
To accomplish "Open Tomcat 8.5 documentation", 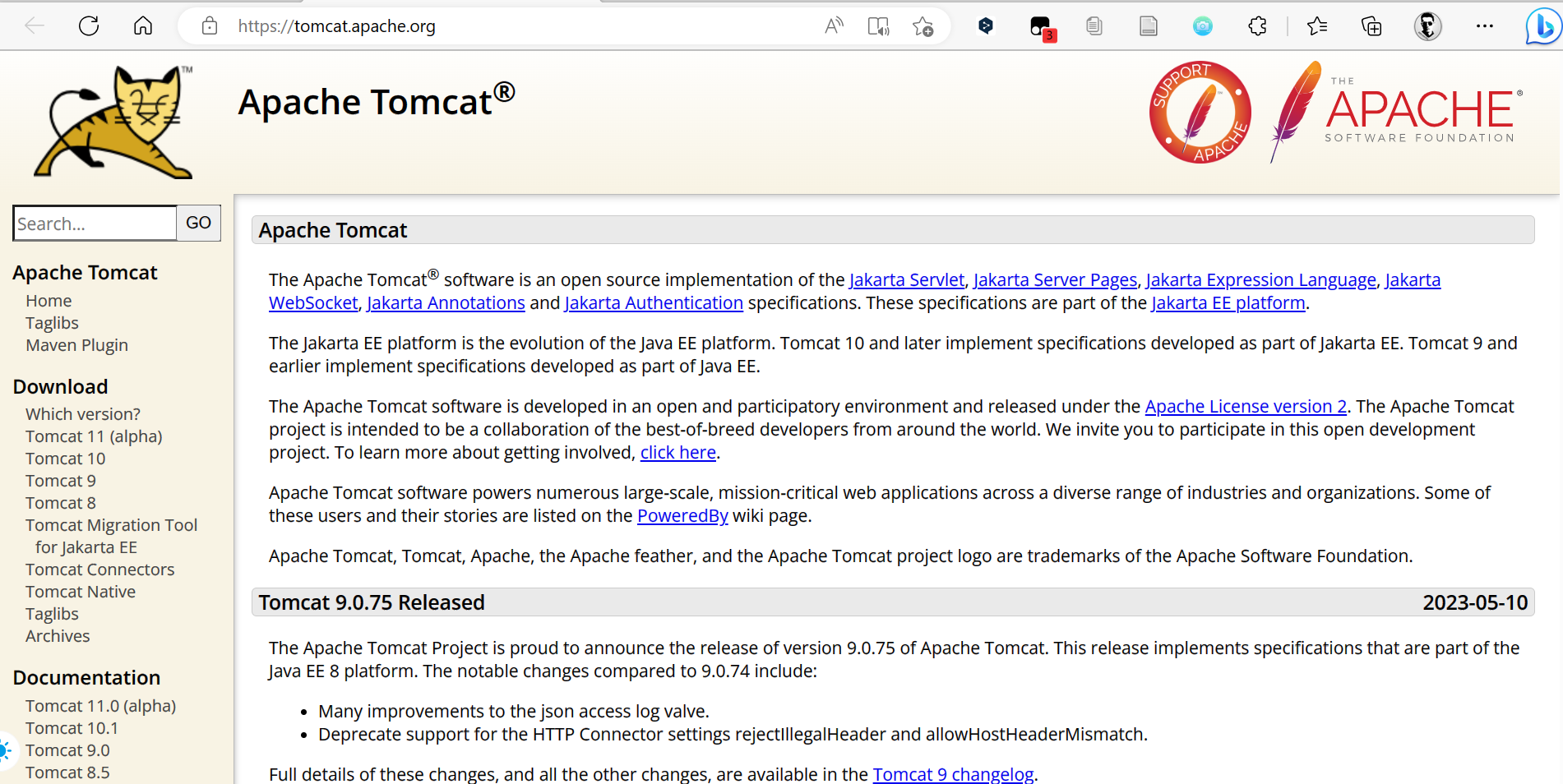I will pyautogui.click(x=67, y=772).
